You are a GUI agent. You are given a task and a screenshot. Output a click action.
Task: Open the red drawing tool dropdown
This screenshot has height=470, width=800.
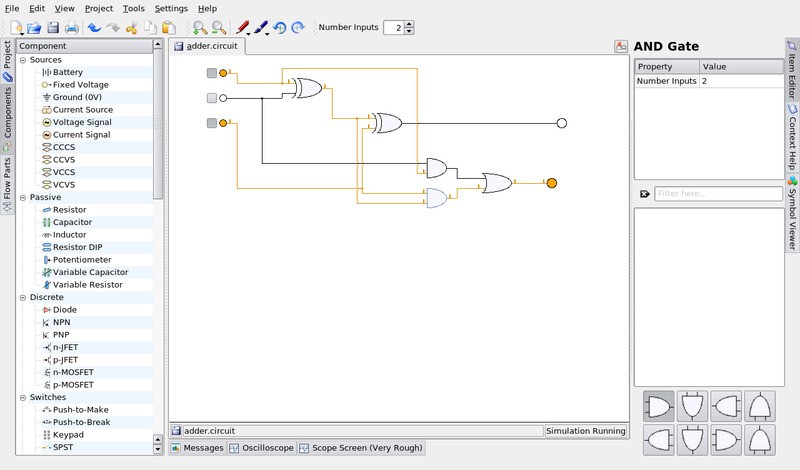[x=249, y=31]
